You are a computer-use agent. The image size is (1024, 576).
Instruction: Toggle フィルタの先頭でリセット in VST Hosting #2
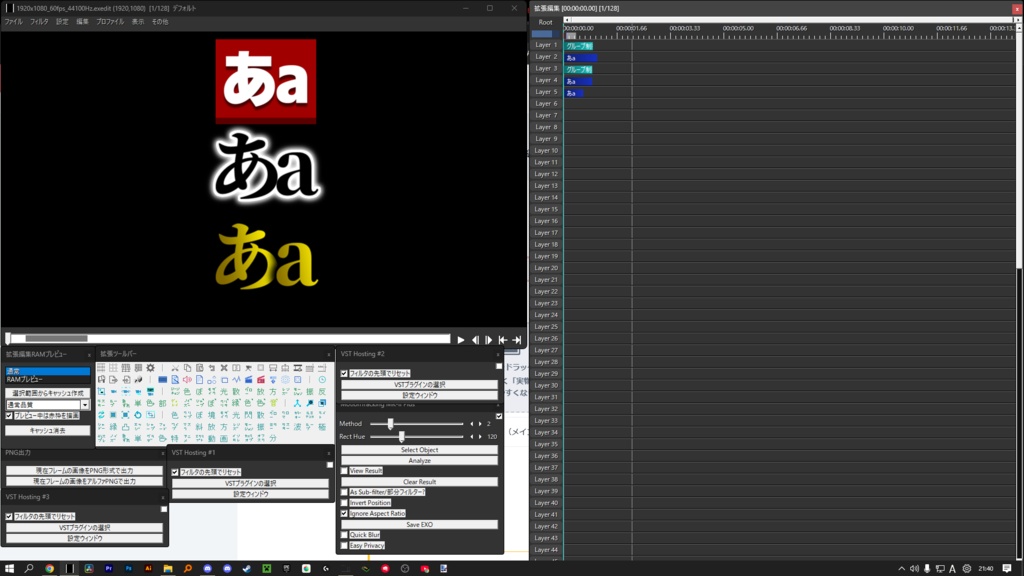[x=344, y=373]
